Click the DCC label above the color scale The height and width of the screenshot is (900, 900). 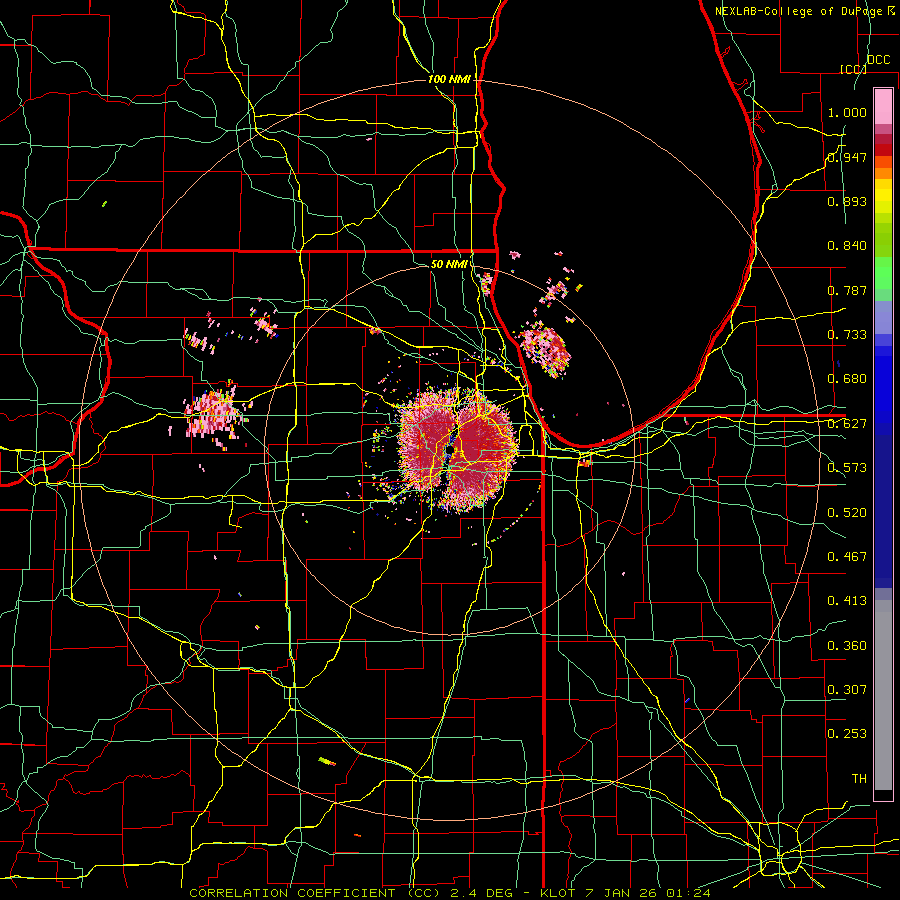878,60
